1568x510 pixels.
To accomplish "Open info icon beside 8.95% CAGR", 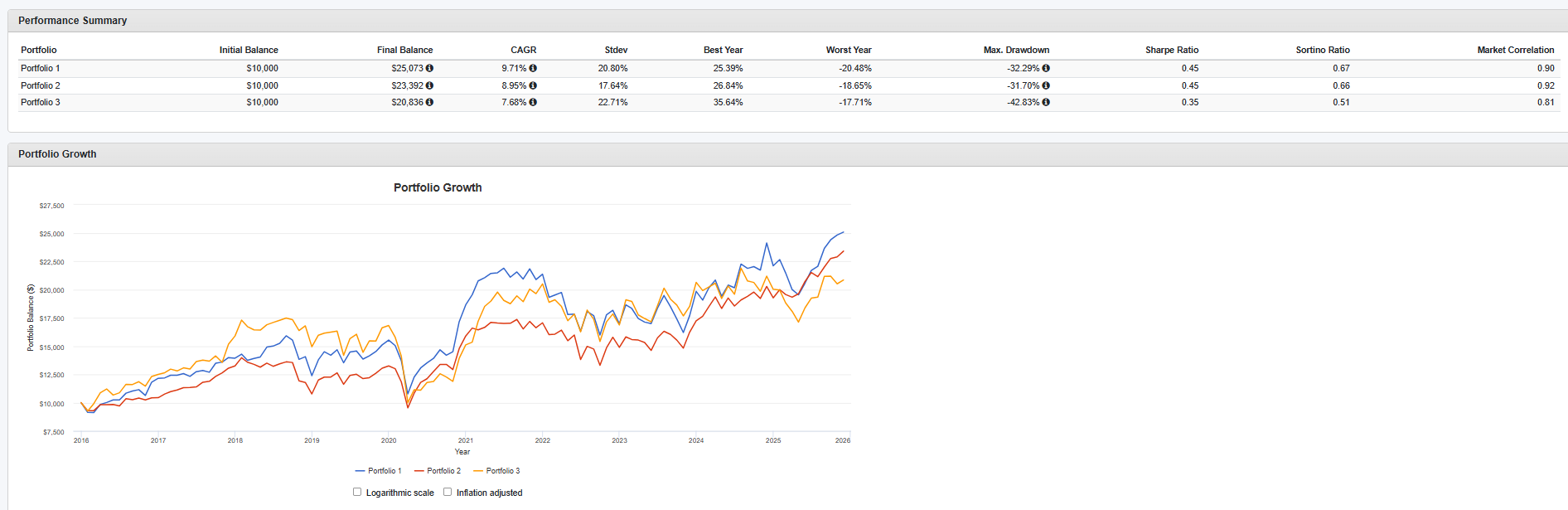I will coord(533,85).
